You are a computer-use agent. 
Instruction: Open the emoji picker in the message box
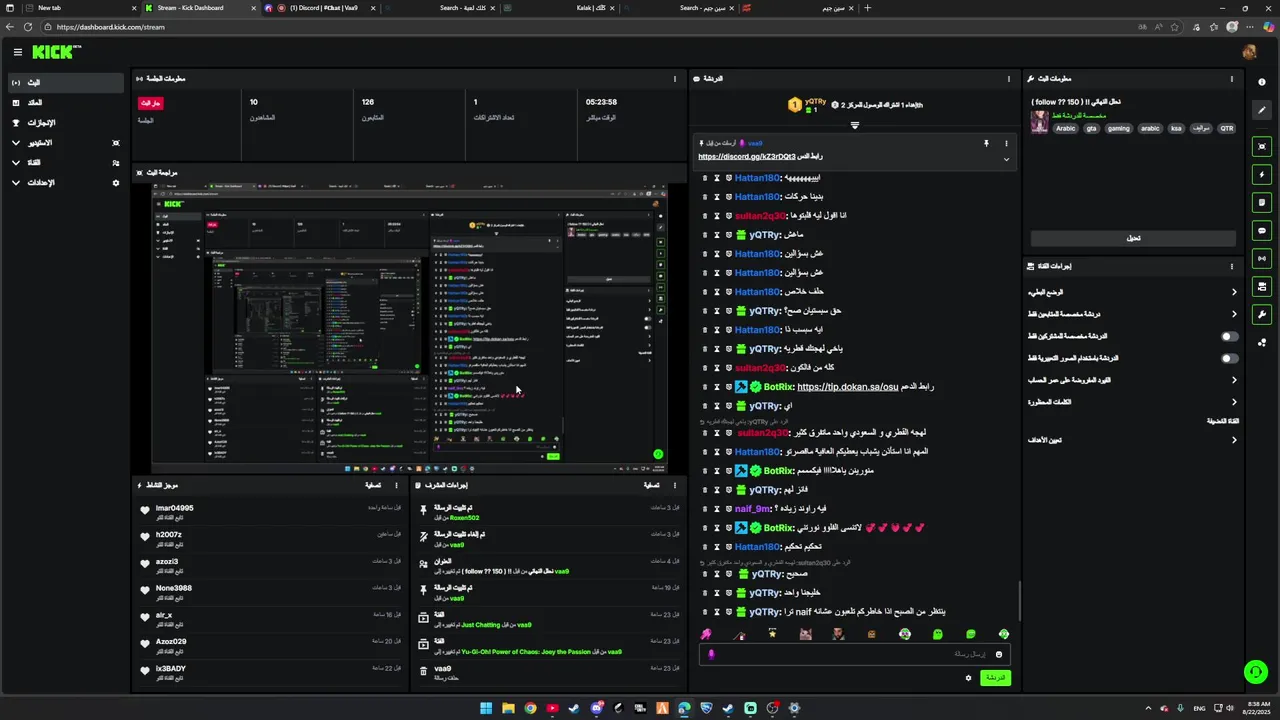click(998, 654)
